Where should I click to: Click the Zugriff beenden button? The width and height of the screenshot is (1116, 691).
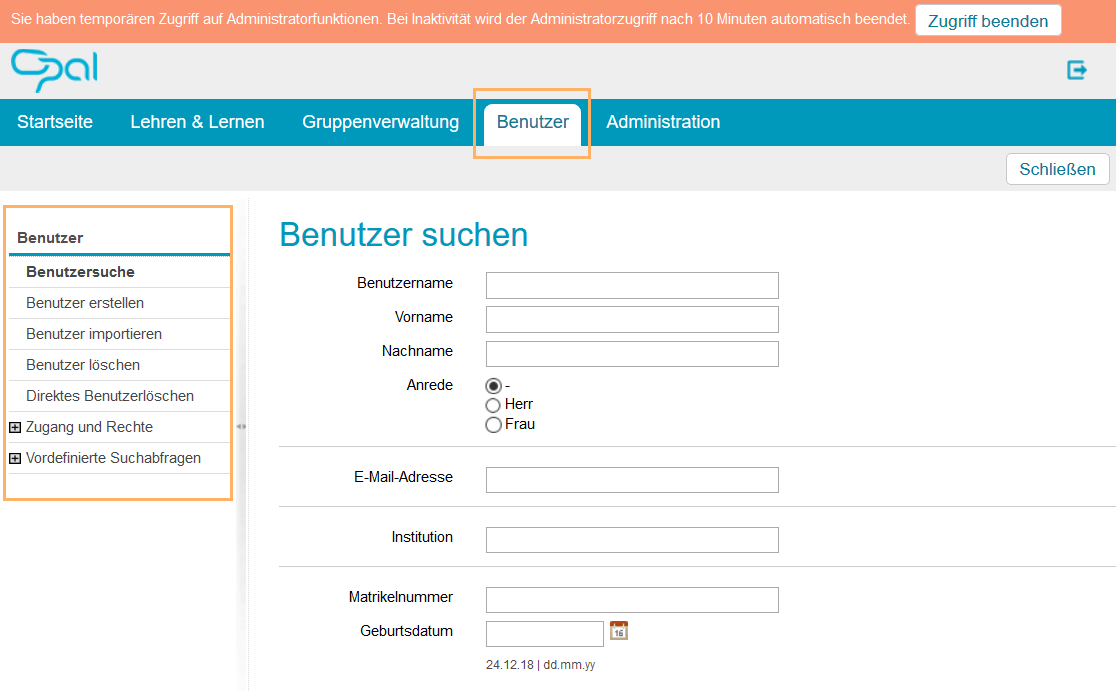tap(988, 19)
